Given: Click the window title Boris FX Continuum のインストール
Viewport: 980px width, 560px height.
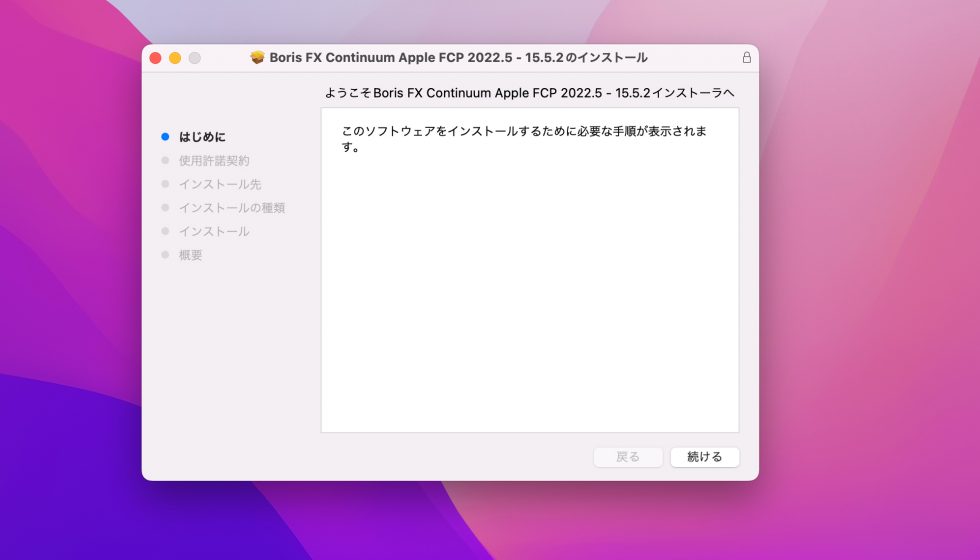Looking at the screenshot, I should pyautogui.click(x=458, y=58).
